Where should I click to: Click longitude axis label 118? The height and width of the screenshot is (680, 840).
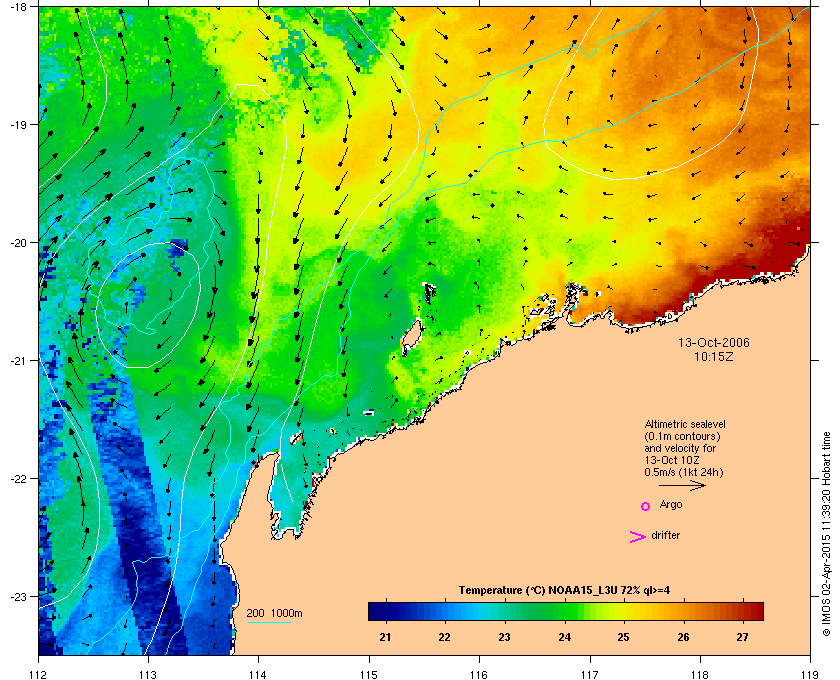700,675
